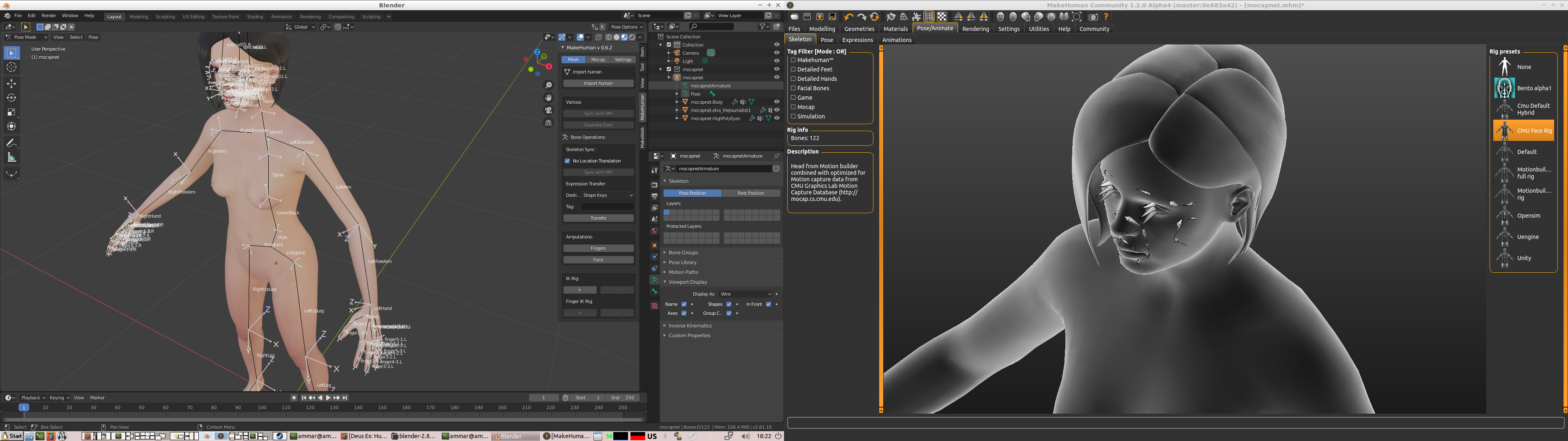The height and width of the screenshot is (441, 1568).
Task: Click the viewport zoom magnifier icon
Action: [x=548, y=85]
